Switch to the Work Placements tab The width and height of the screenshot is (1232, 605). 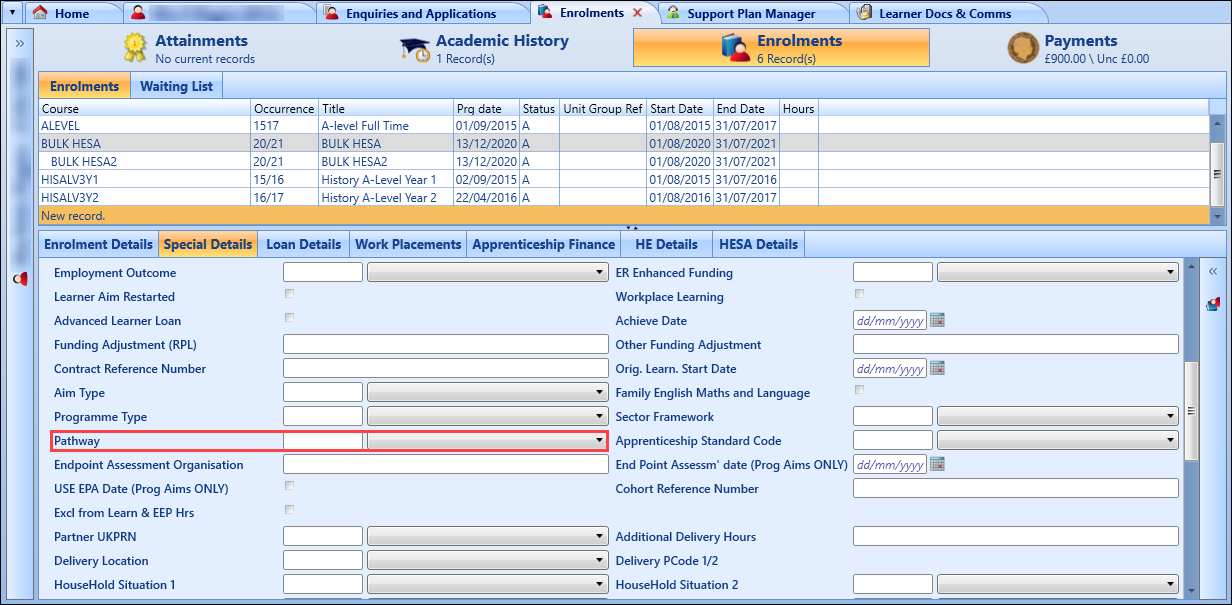pos(408,244)
